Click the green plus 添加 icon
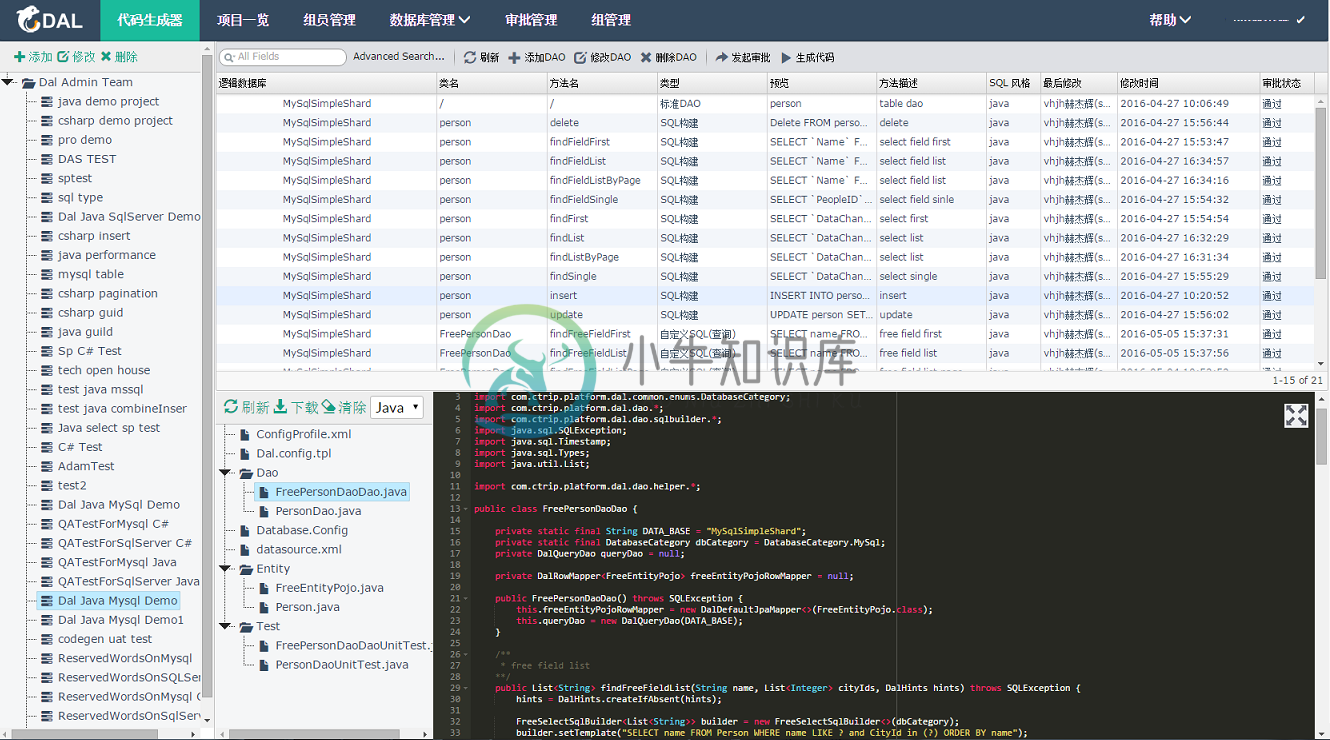The image size is (1330, 740). [x=19, y=57]
